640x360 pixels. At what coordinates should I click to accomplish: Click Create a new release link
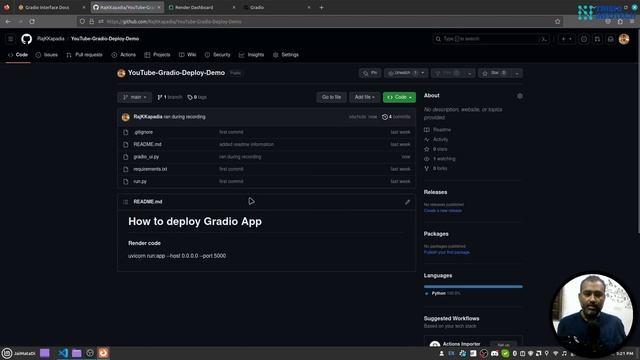pyautogui.click(x=443, y=211)
